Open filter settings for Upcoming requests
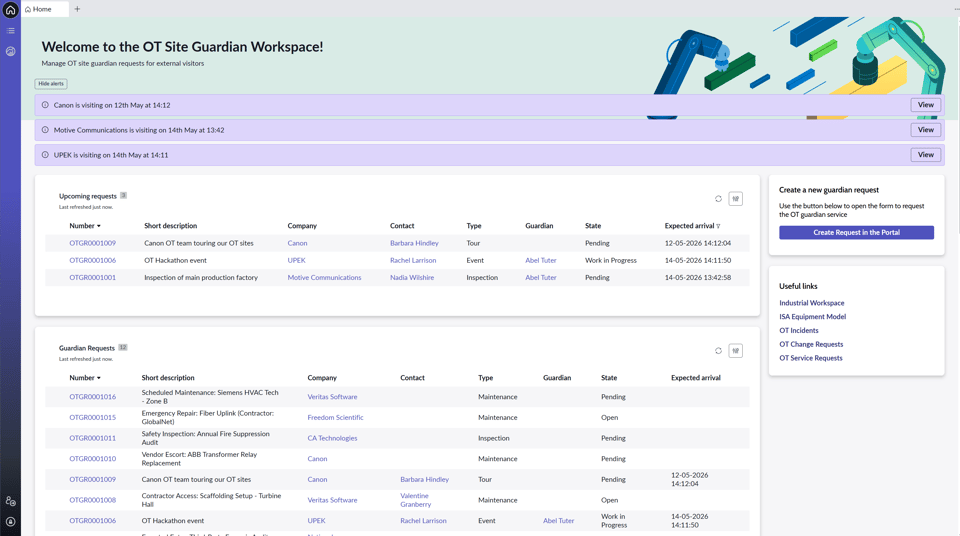This screenshot has width=960, height=536. [x=735, y=199]
